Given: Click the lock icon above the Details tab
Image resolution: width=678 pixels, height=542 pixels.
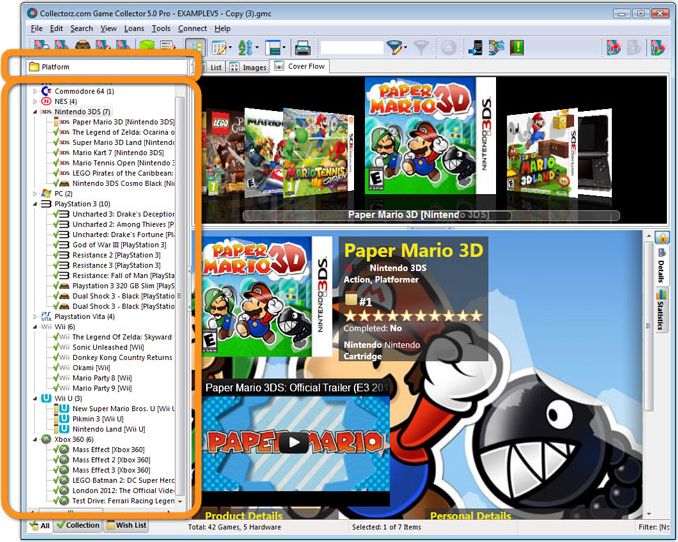Looking at the screenshot, I should click(x=662, y=237).
